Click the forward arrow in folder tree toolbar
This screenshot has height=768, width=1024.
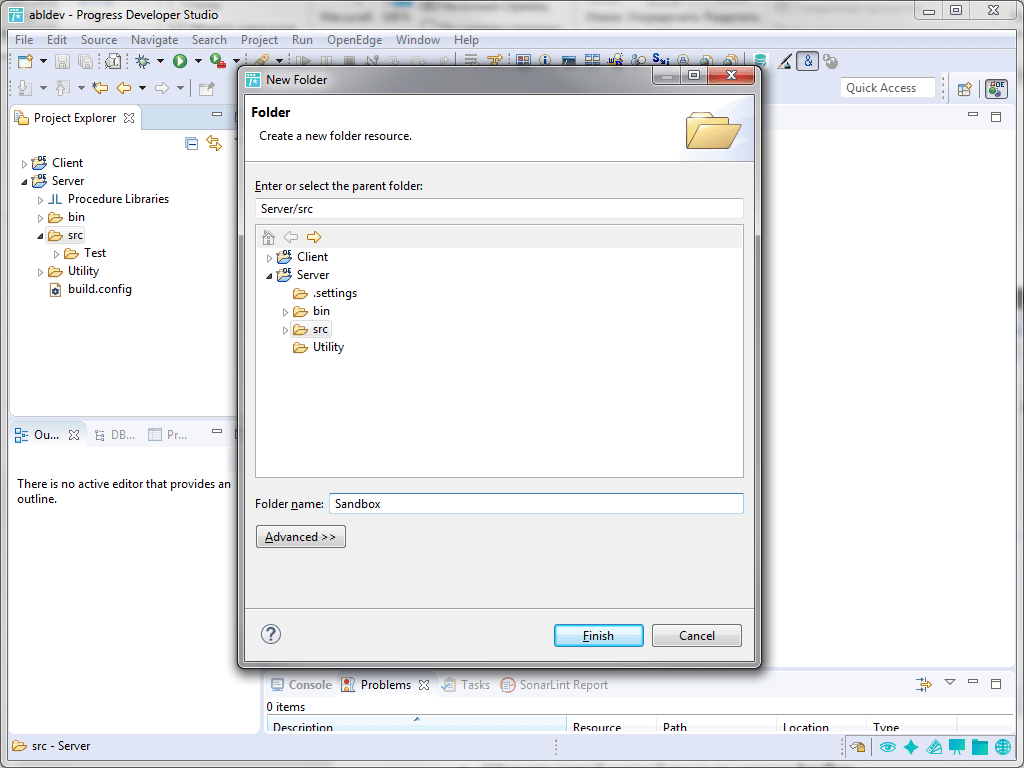[314, 237]
